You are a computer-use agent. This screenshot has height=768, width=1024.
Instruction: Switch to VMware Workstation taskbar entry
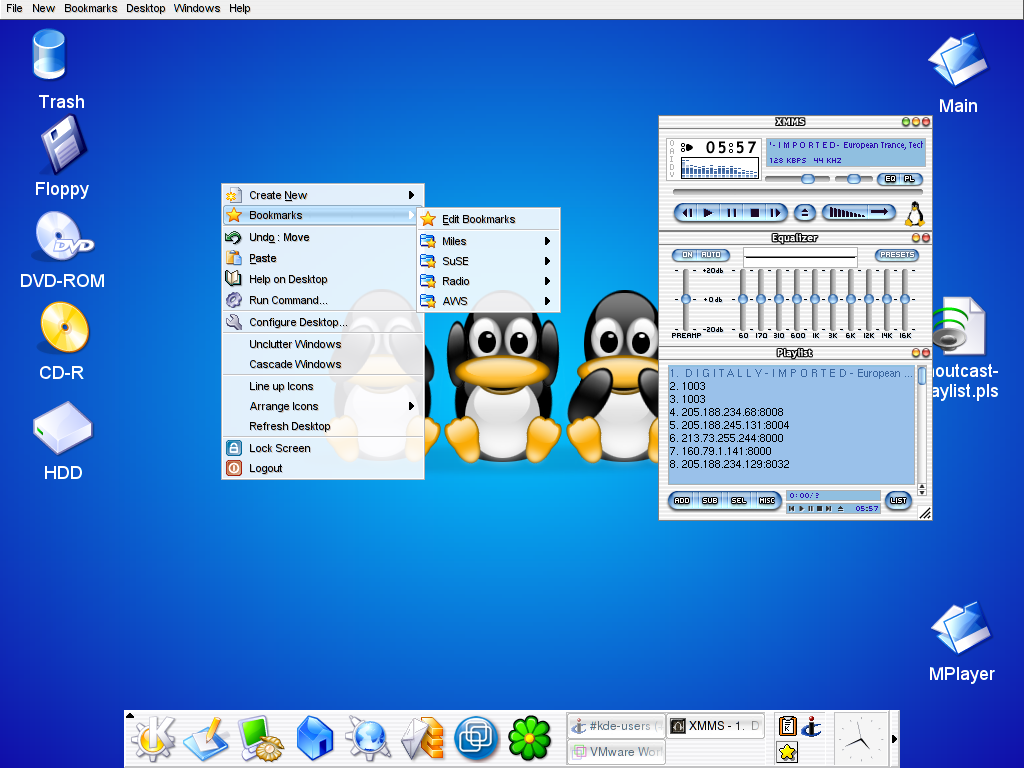click(616, 752)
